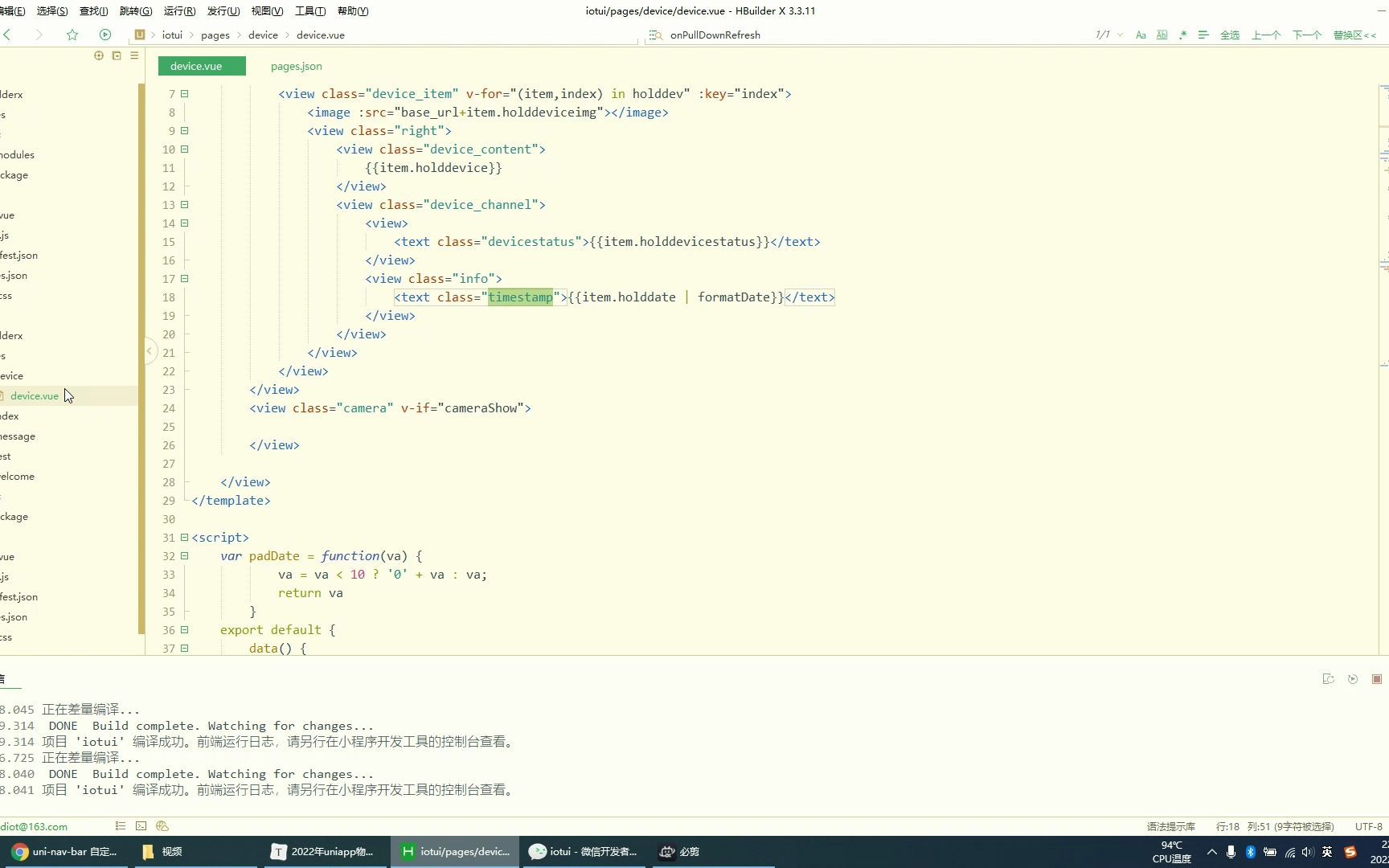This screenshot has width=1389, height=868.
Task: Click the outline list icon in the status bar
Action: [x=121, y=826]
